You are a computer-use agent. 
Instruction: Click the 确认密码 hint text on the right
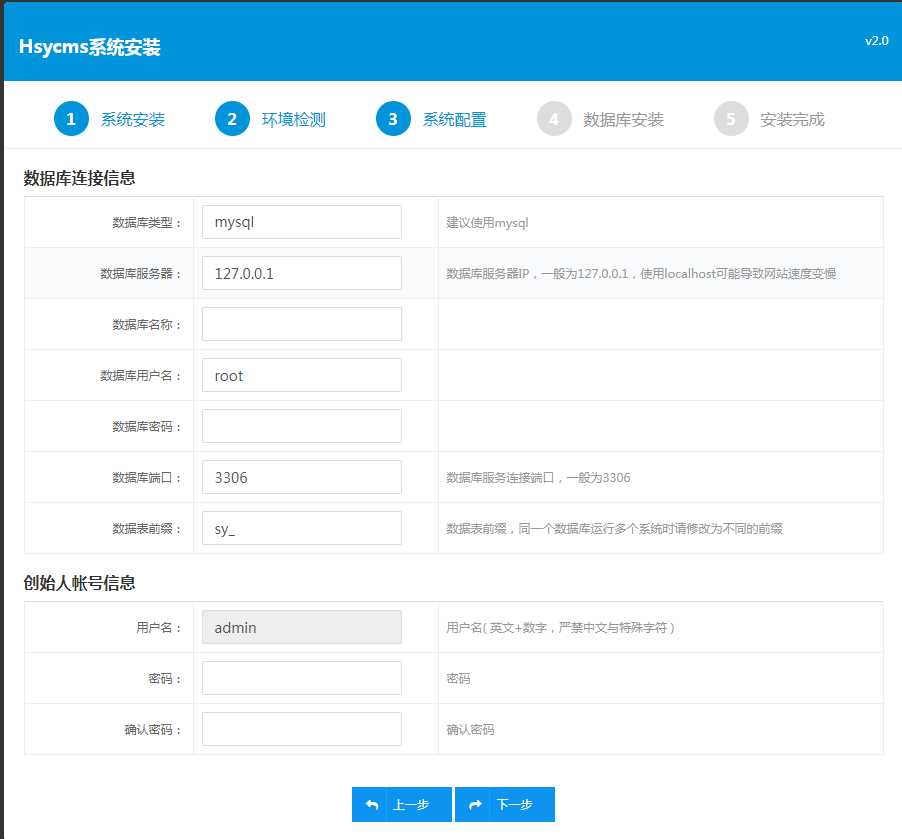click(471, 730)
